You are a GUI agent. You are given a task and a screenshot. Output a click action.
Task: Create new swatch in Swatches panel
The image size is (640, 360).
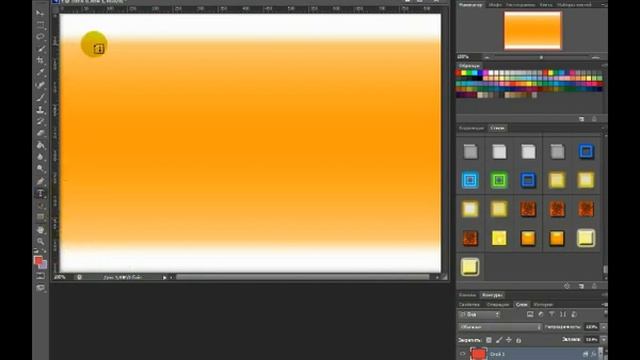tap(581, 119)
